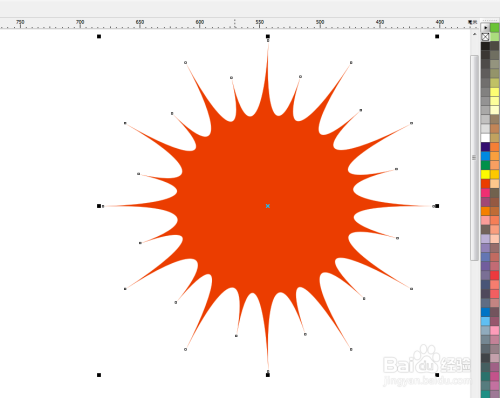Grab the top-left corner selection handle
Viewport: 500px width, 398px height.
[99, 36]
